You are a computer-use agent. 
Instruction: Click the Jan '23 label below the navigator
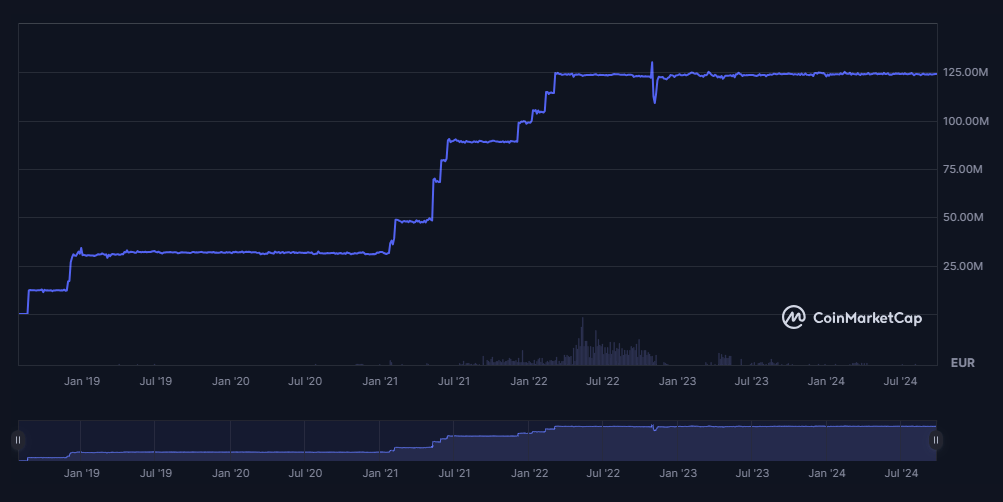[x=679, y=472]
